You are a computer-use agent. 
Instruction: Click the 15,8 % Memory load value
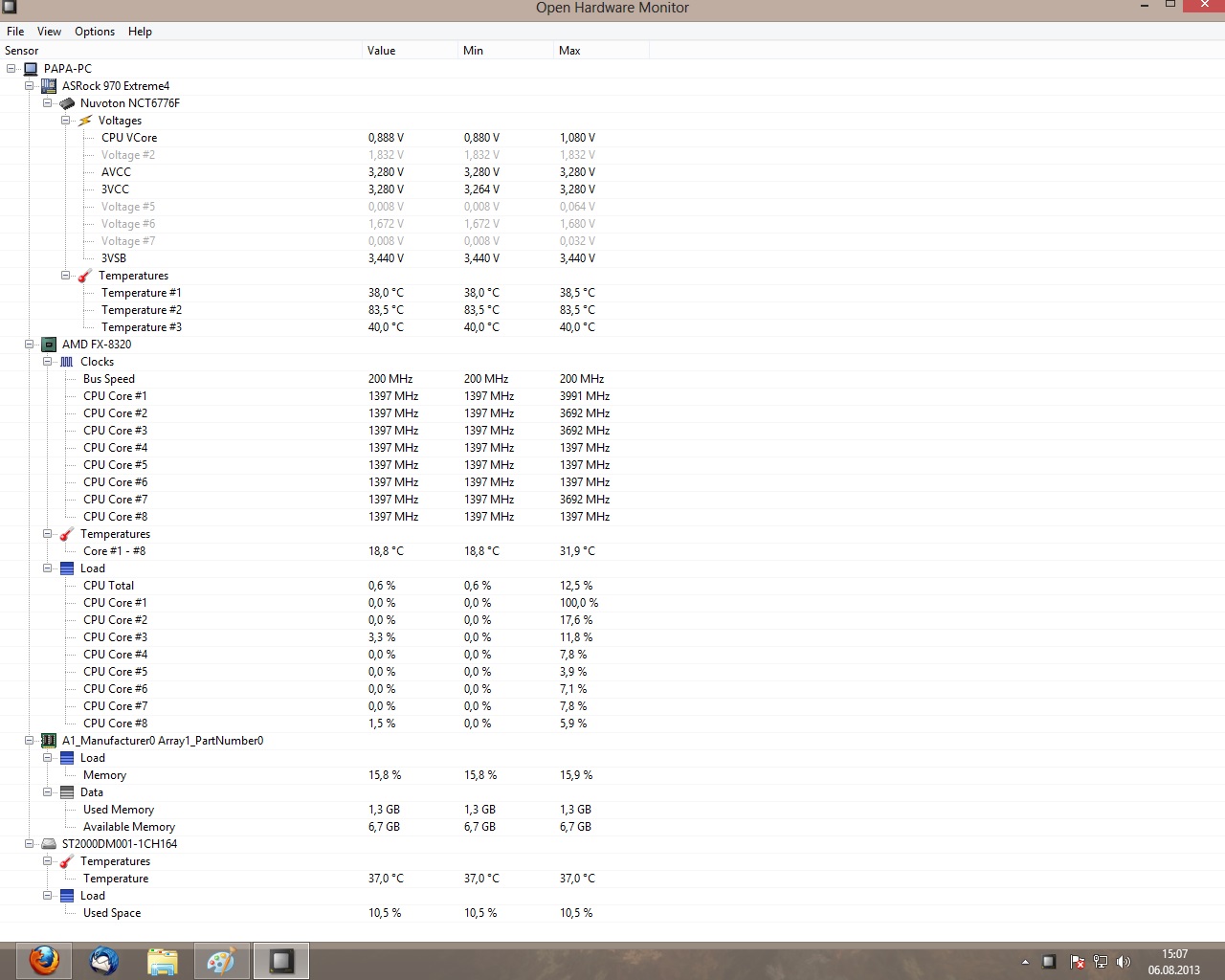[385, 775]
